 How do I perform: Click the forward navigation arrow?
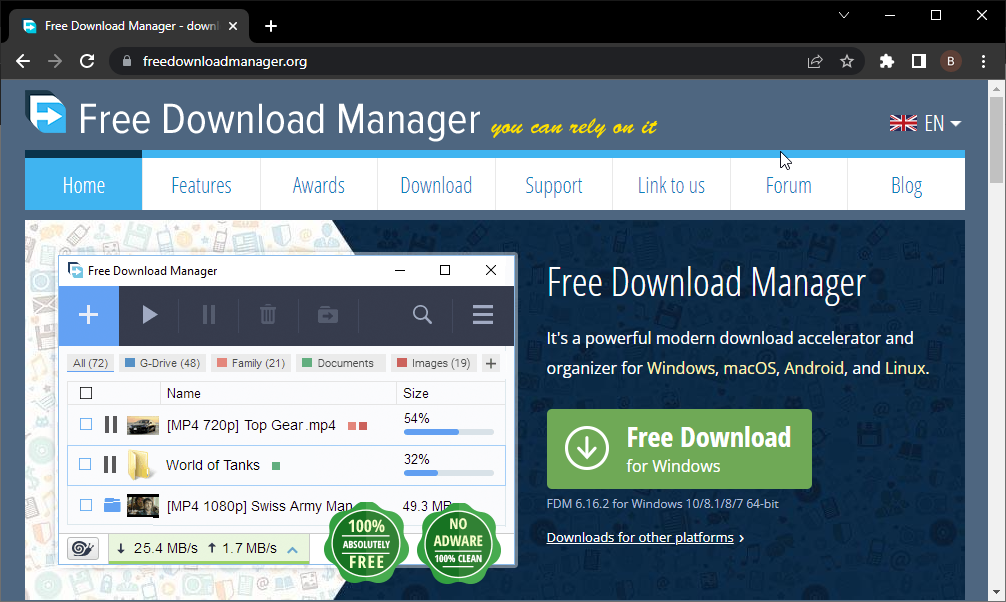tap(55, 62)
